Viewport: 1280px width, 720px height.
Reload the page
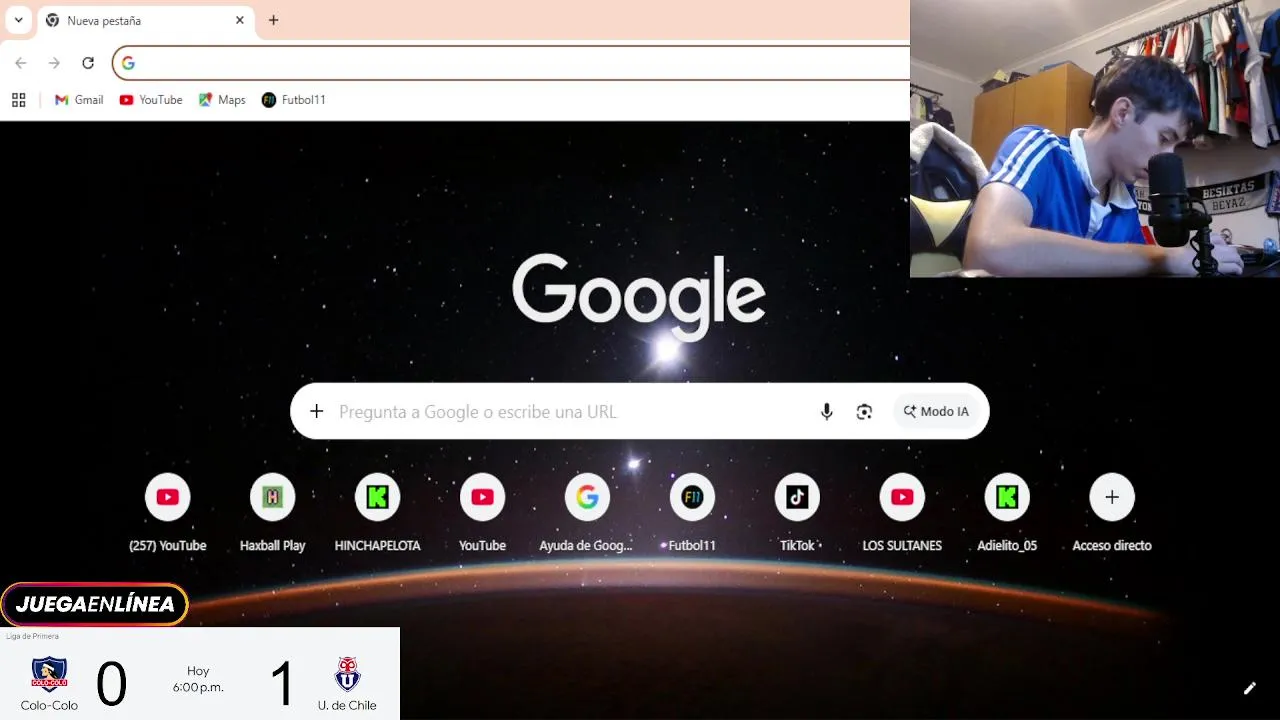click(x=88, y=63)
